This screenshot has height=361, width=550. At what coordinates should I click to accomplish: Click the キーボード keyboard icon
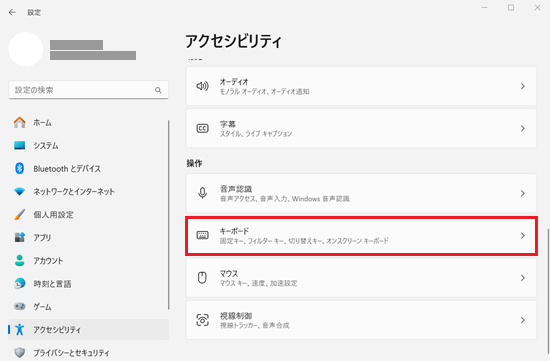click(202, 235)
